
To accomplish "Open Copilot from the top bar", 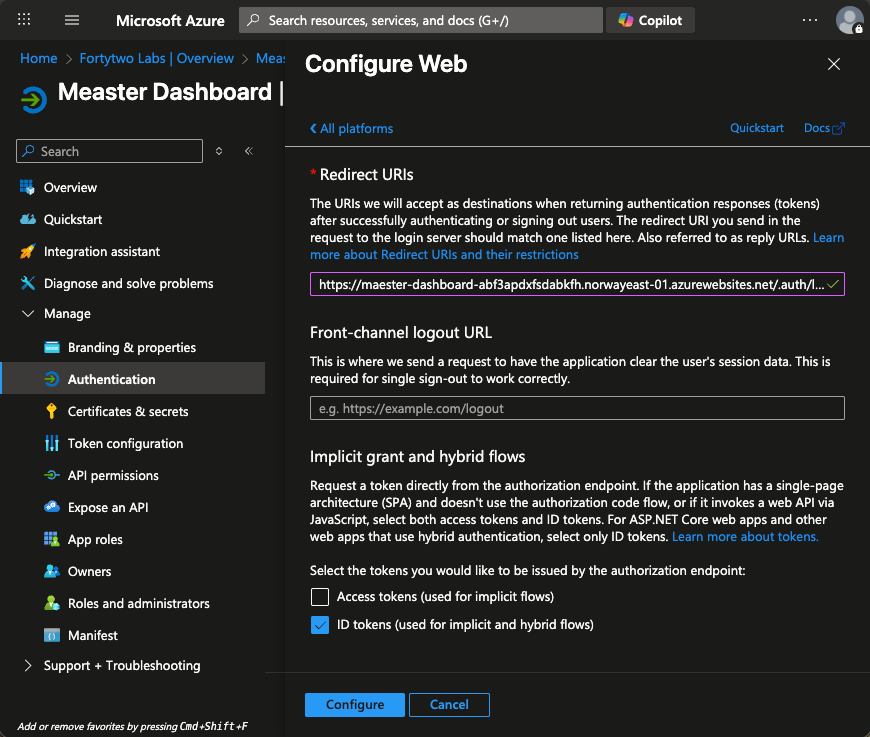I will (x=651, y=20).
